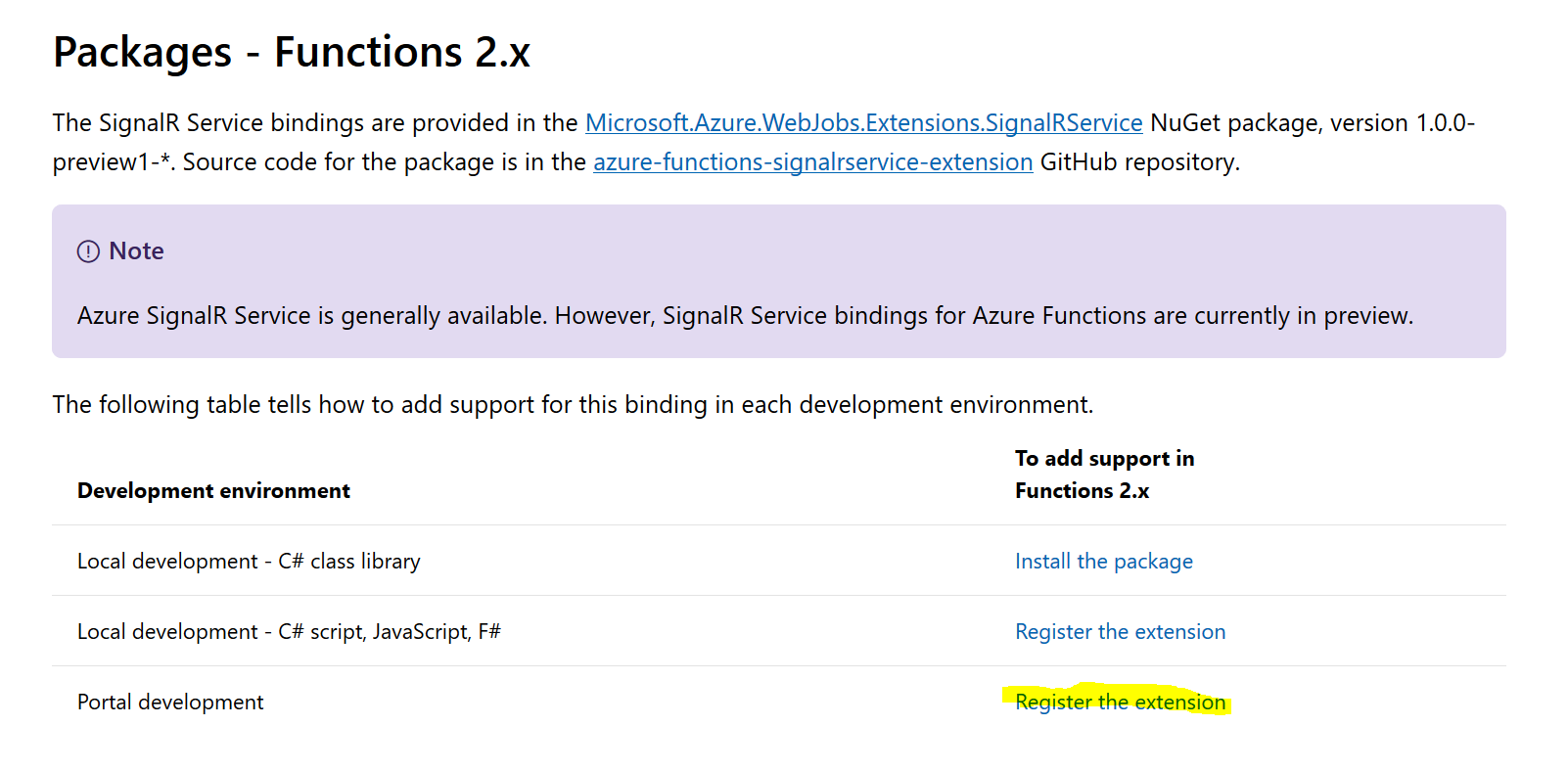Click the Note info circle icon
This screenshot has height=771, width=1568.
[88, 251]
